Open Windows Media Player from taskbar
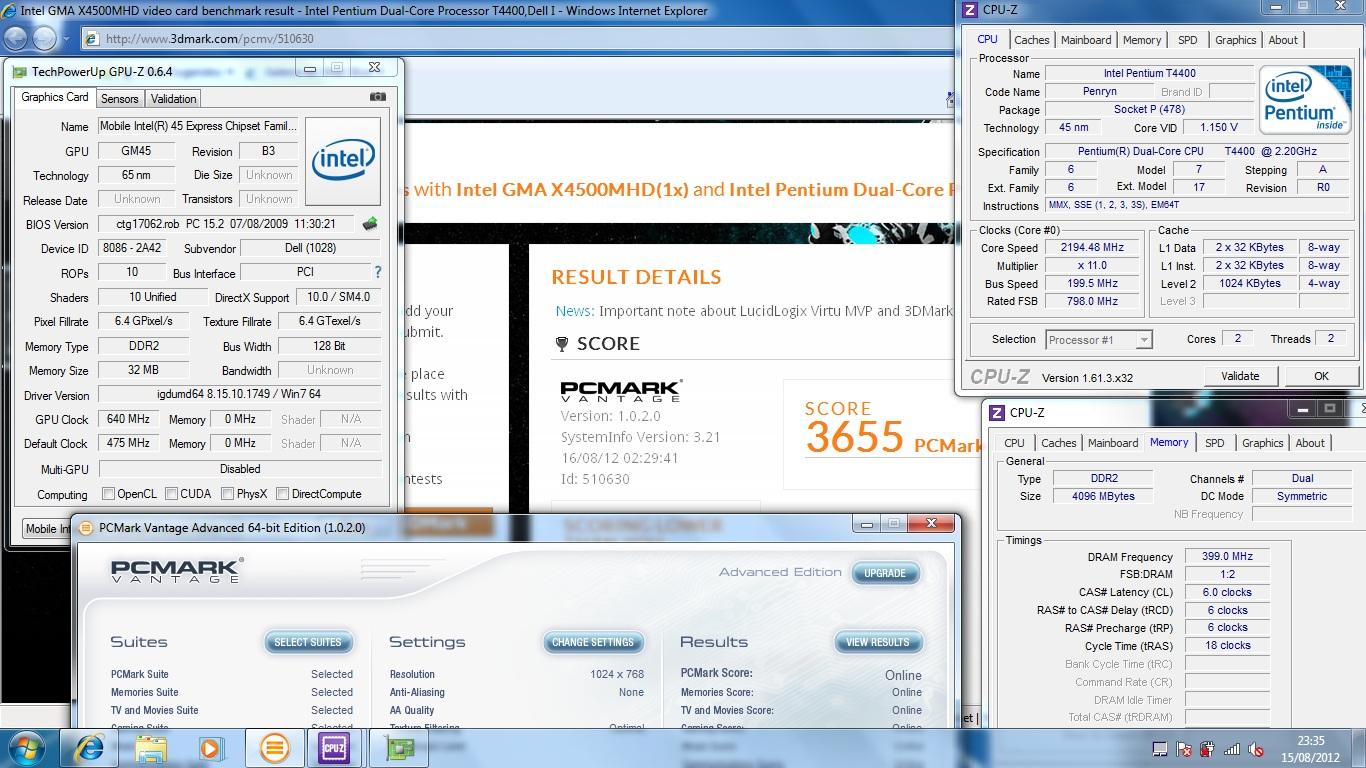 coord(211,748)
